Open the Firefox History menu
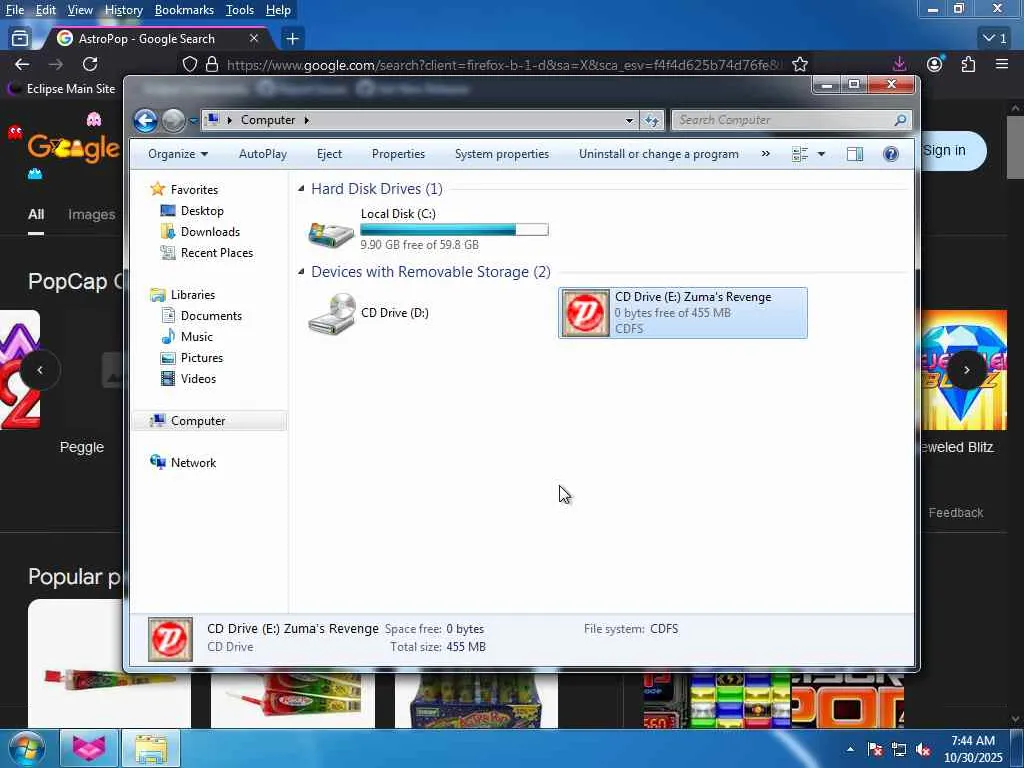 pyautogui.click(x=123, y=10)
